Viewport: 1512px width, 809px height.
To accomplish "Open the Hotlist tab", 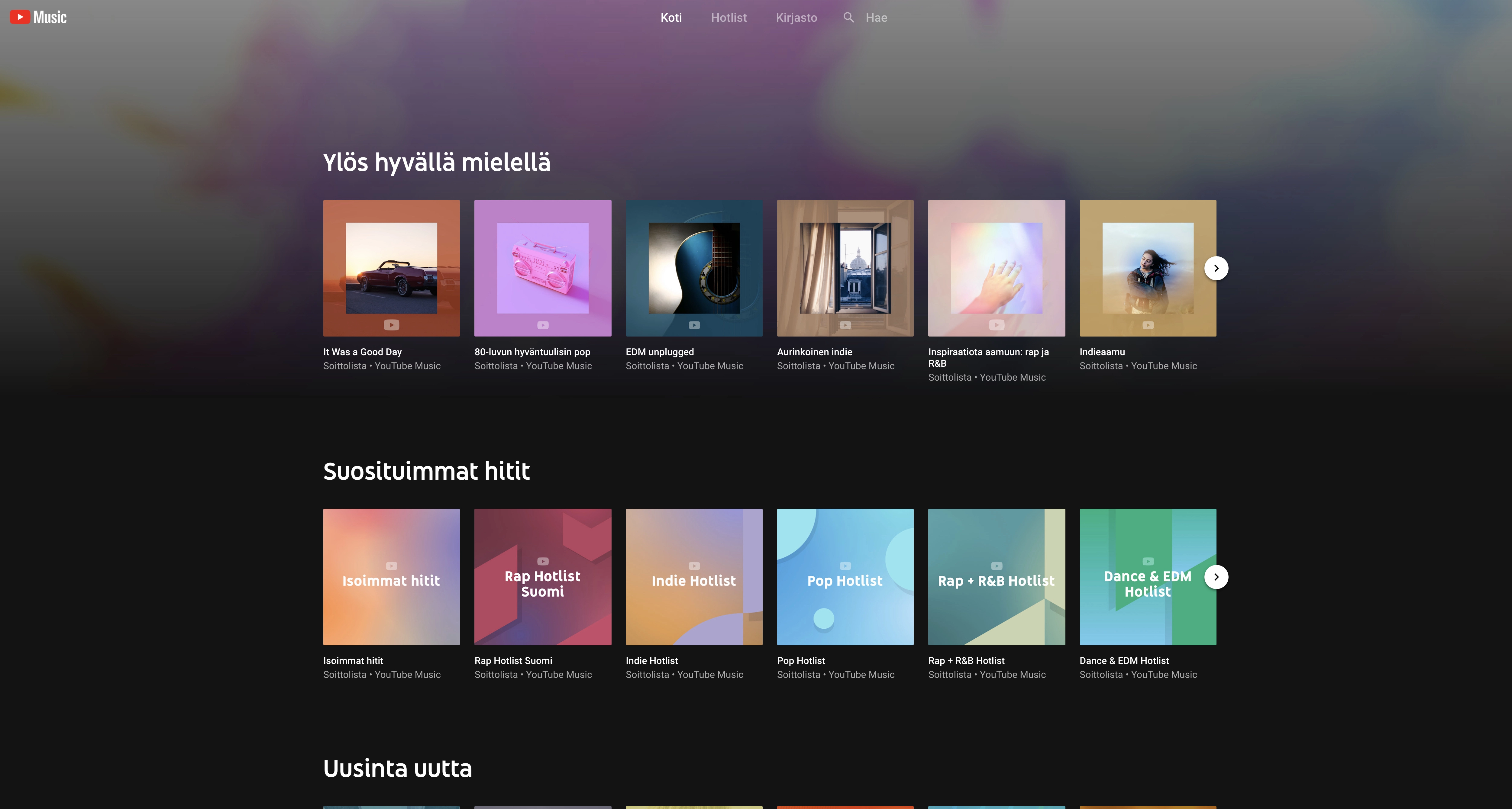I will coord(729,18).
